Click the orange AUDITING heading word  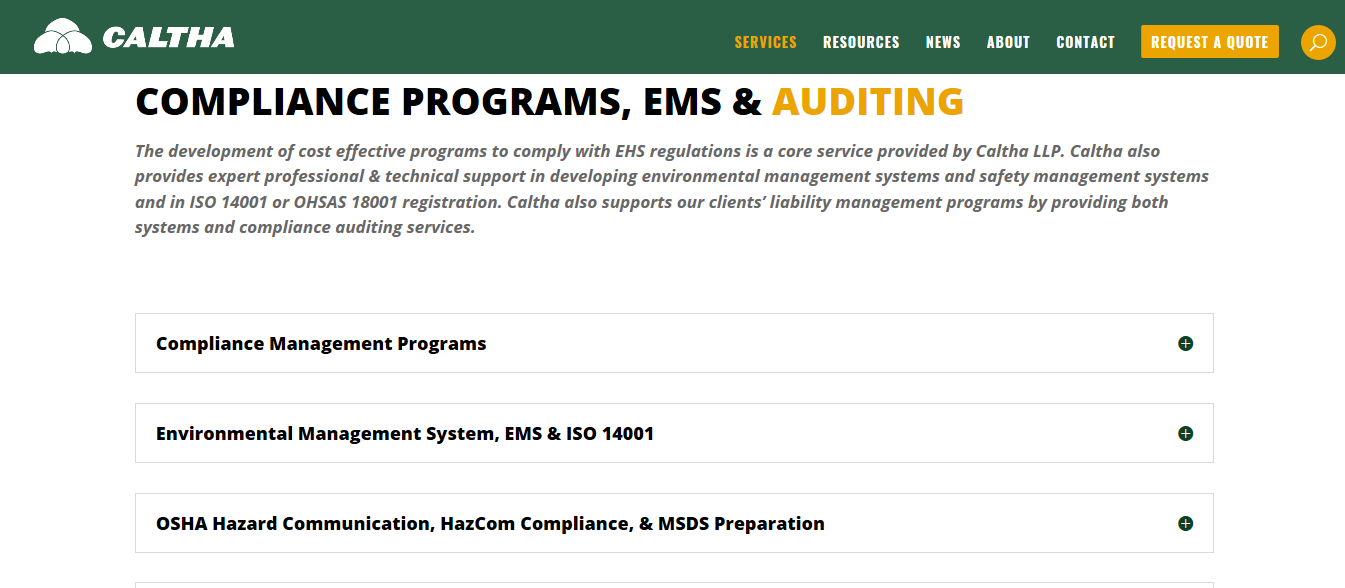[867, 102]
